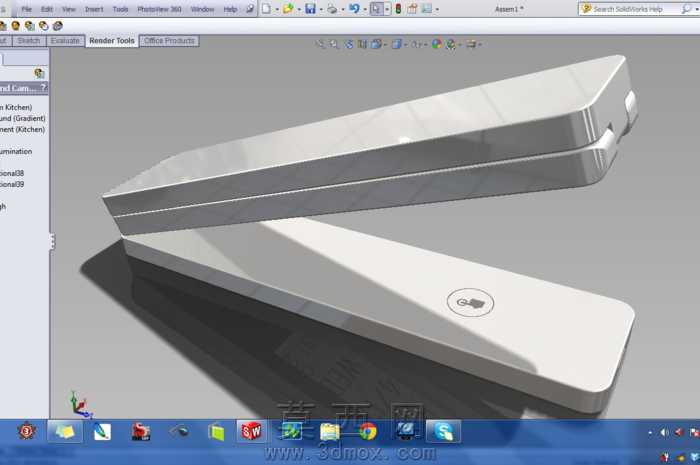
Task: Expand the Open file dropdown arrow
Action: click(299, 9)
